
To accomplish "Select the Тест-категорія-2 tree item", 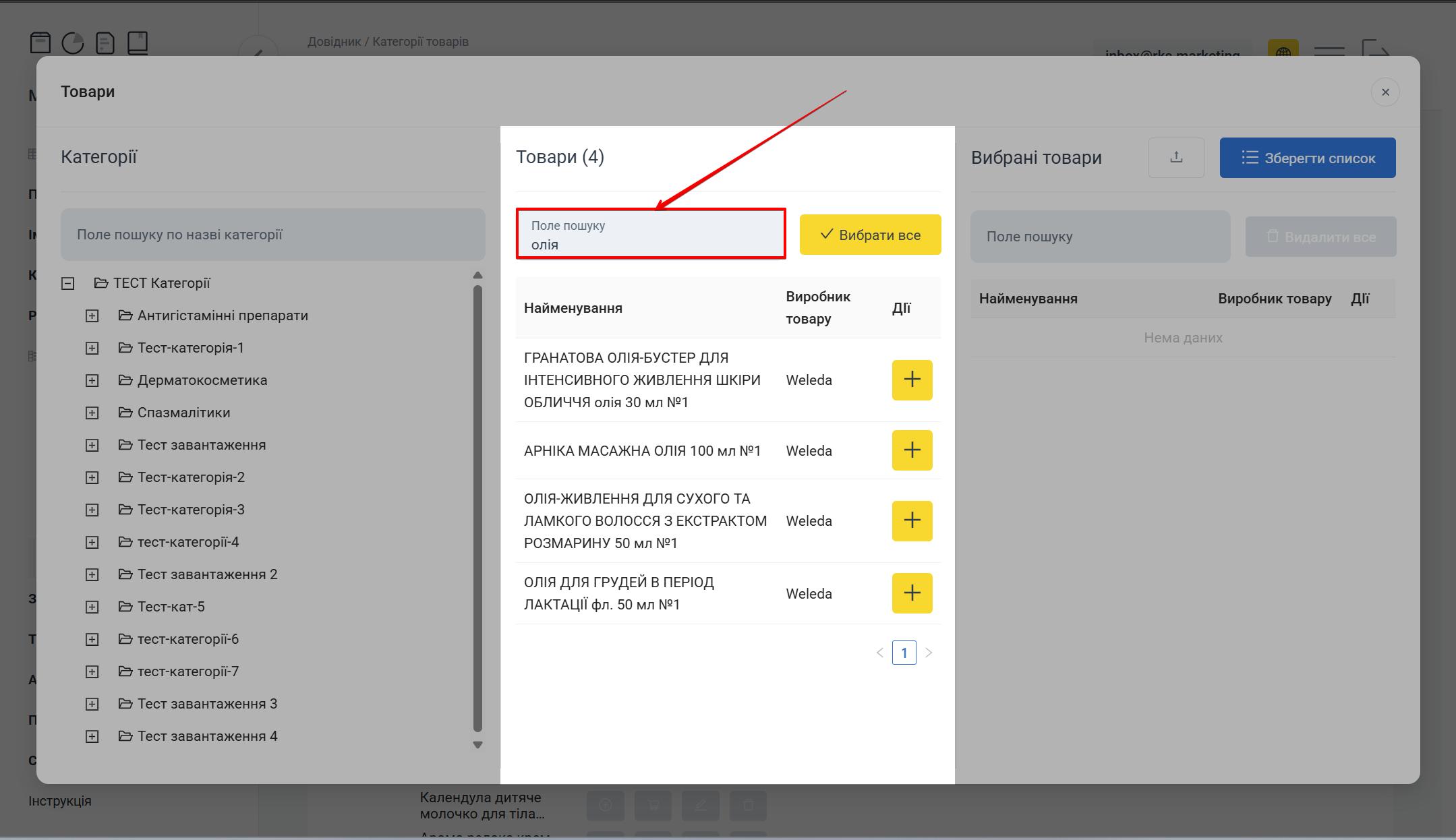I will coord(191,477).
